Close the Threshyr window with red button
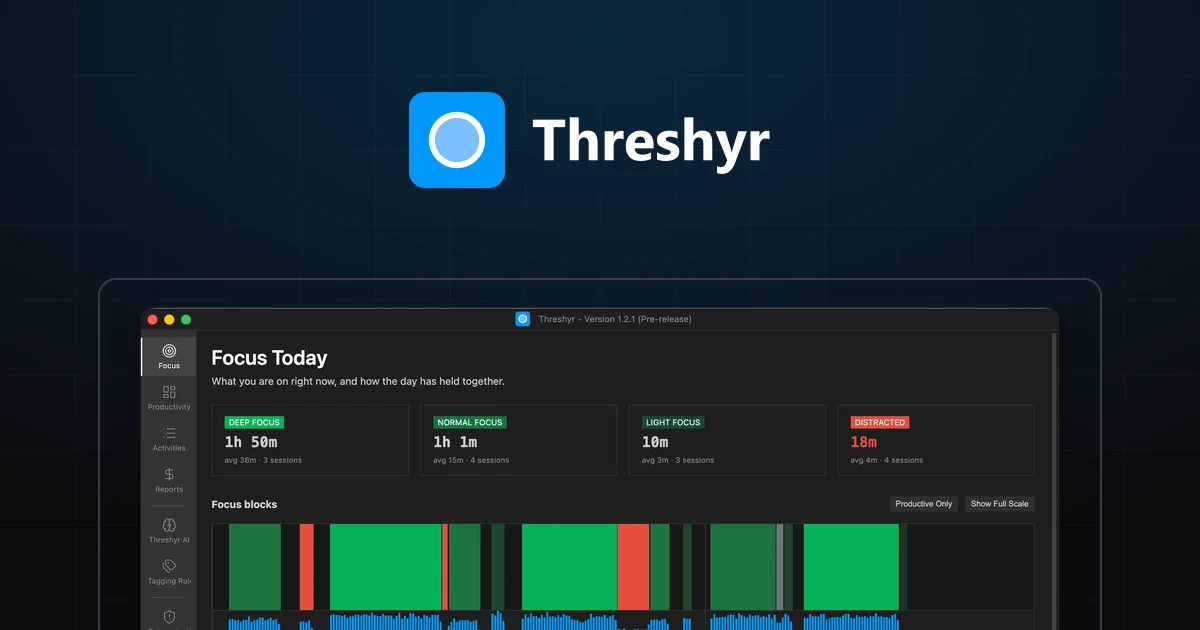1200x630 pixels. click(x=153, y=319)
